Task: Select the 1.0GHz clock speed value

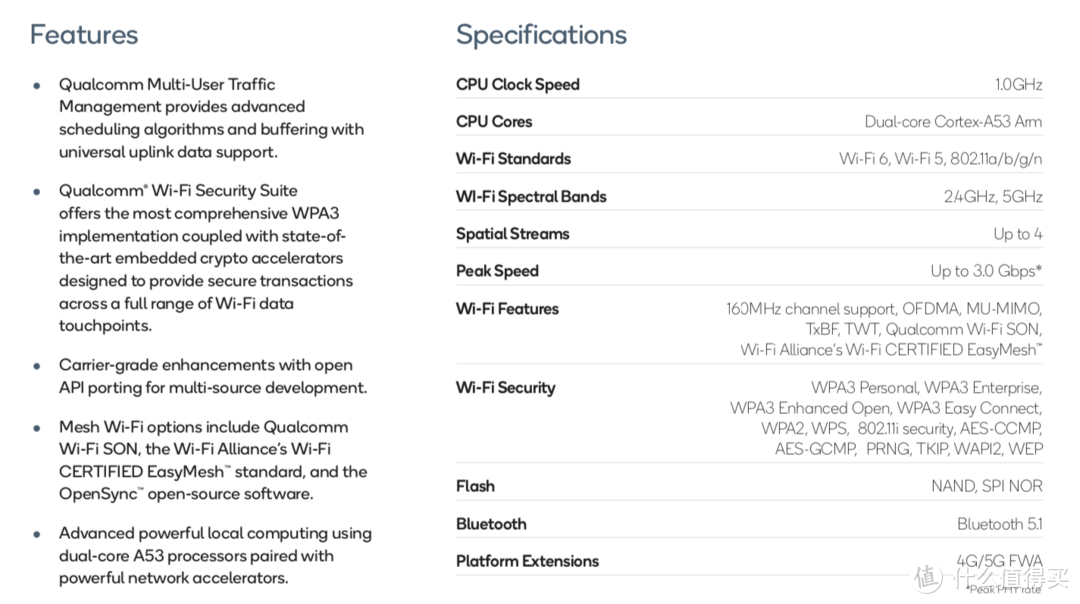Action: point(1018,84)
